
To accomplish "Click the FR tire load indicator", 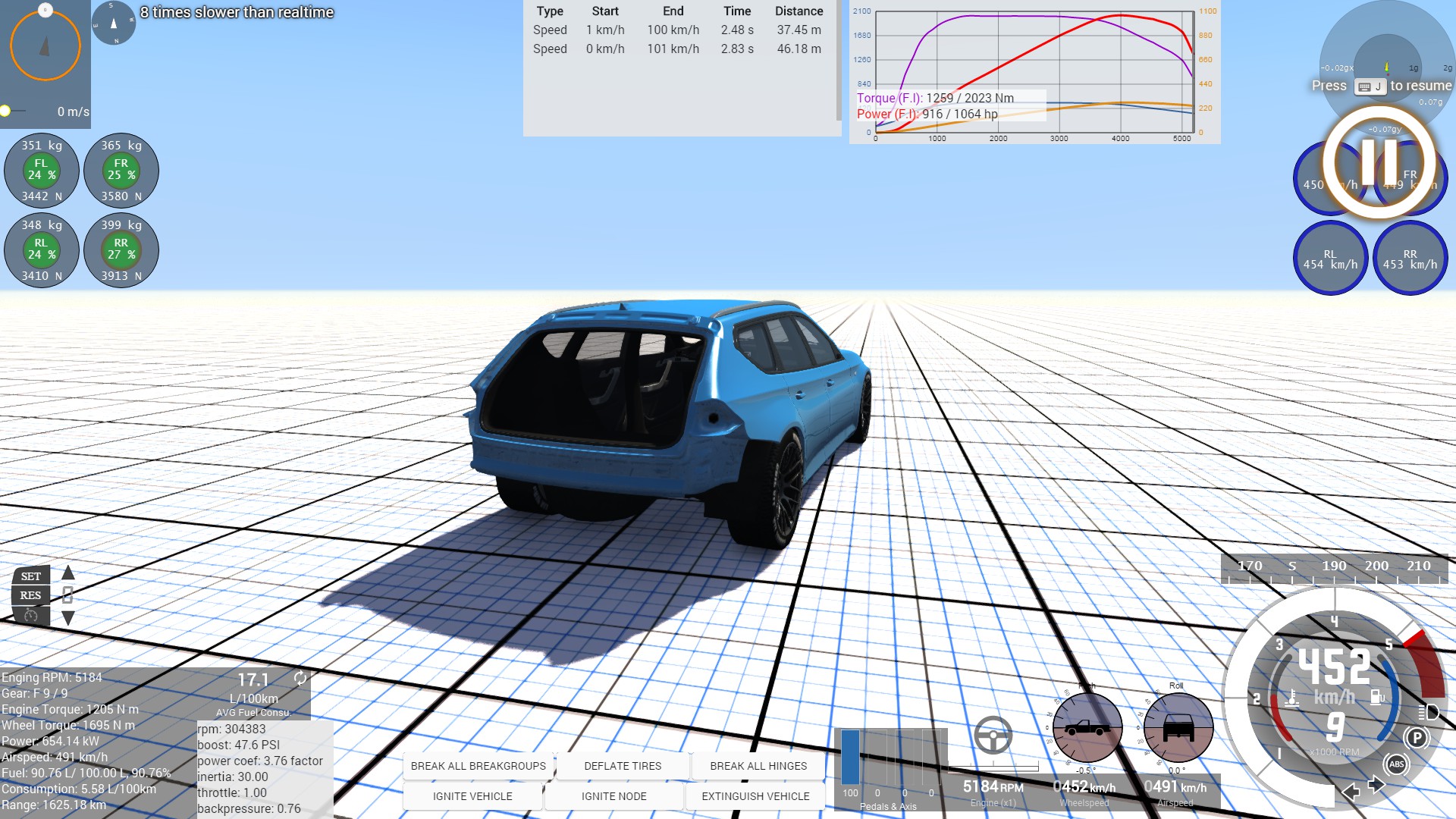I will pos(121,171).
